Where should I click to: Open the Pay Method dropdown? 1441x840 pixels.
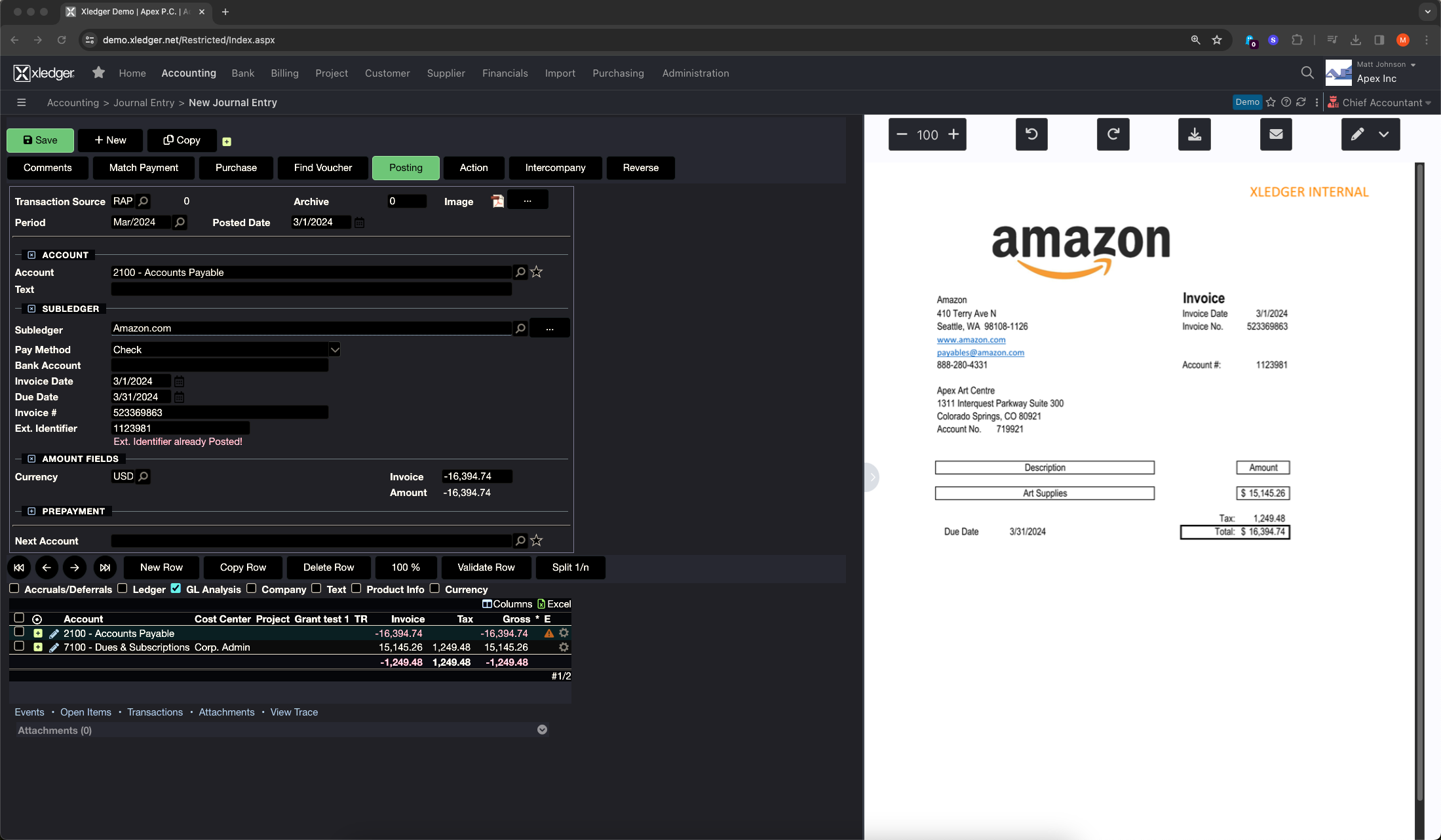334,350
